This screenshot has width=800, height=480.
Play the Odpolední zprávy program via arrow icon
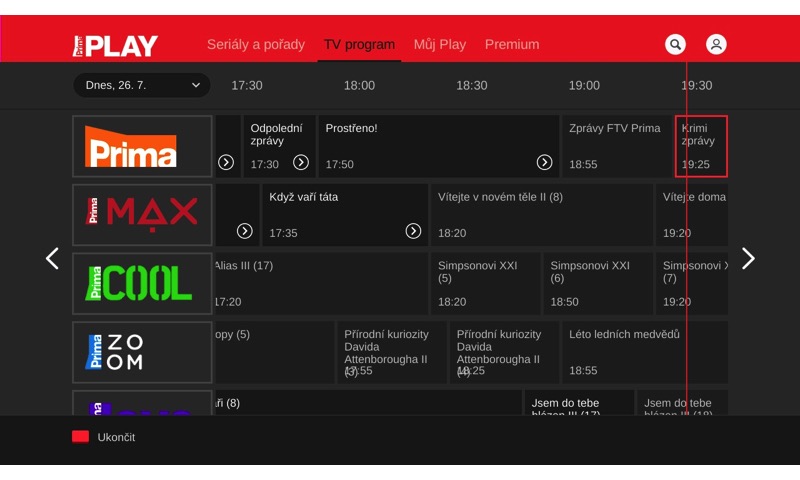click(x=301, y=162)
